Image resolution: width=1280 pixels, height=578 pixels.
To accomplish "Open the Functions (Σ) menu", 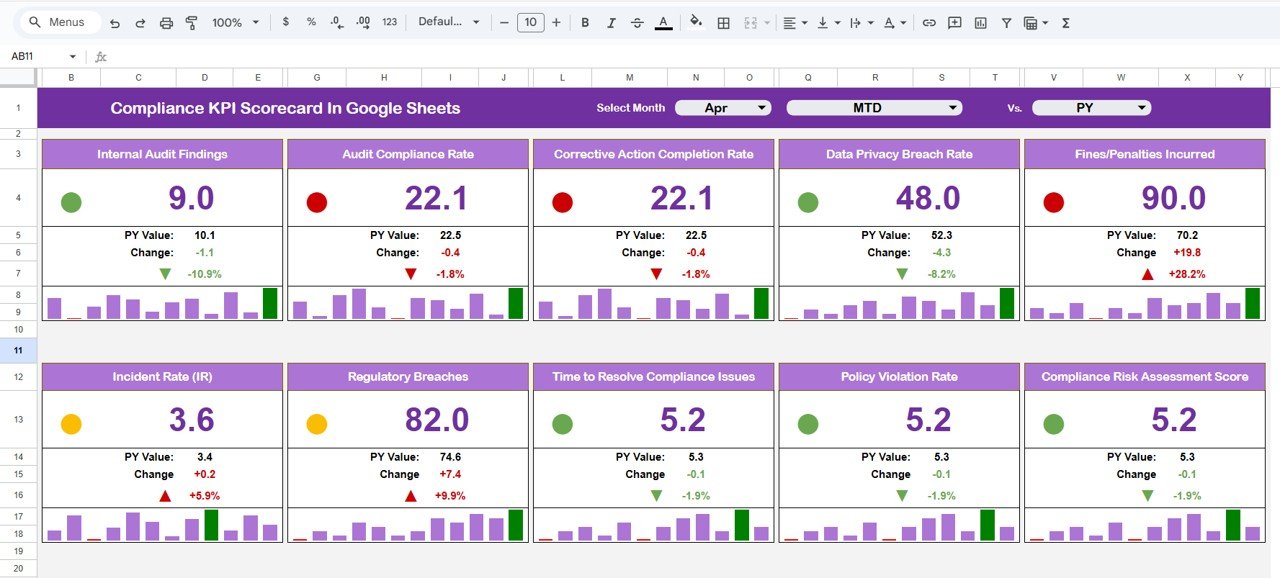I will (1065, 22).
